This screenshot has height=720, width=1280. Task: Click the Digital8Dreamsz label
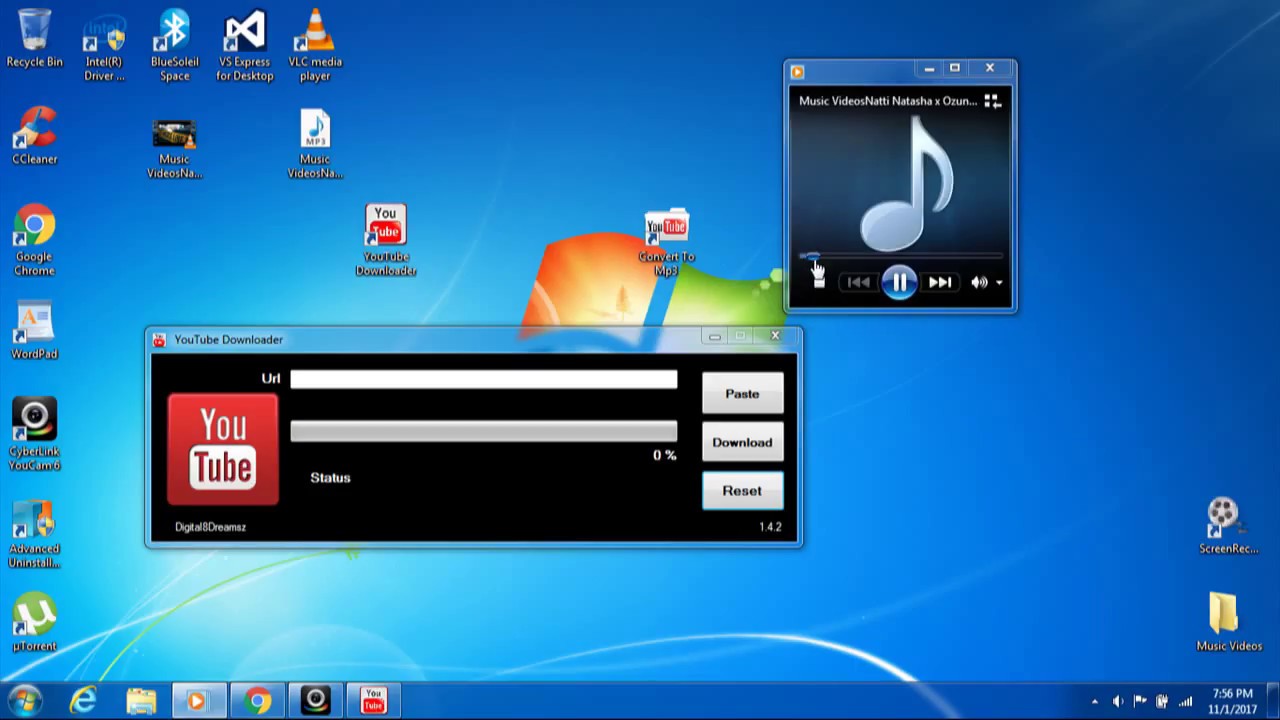click(x=210, y=527)
